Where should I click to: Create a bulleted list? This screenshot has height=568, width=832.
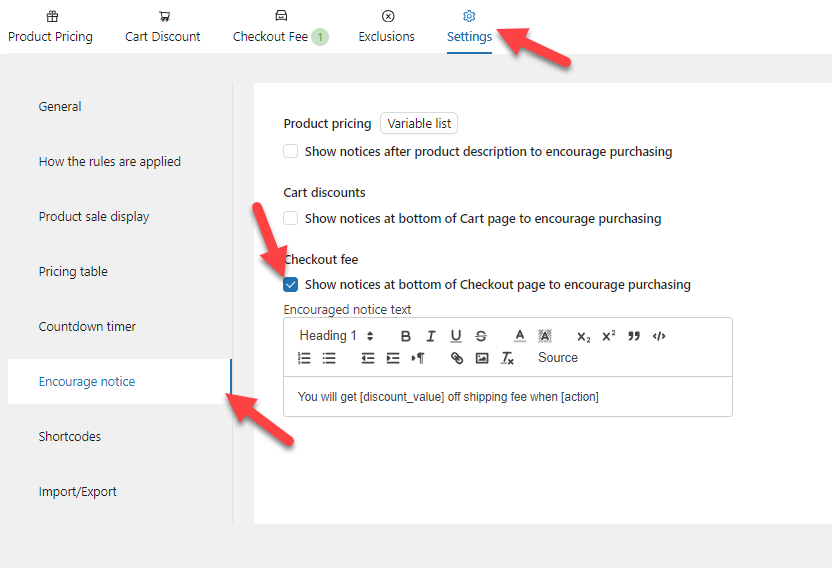[x=329, y=358]
